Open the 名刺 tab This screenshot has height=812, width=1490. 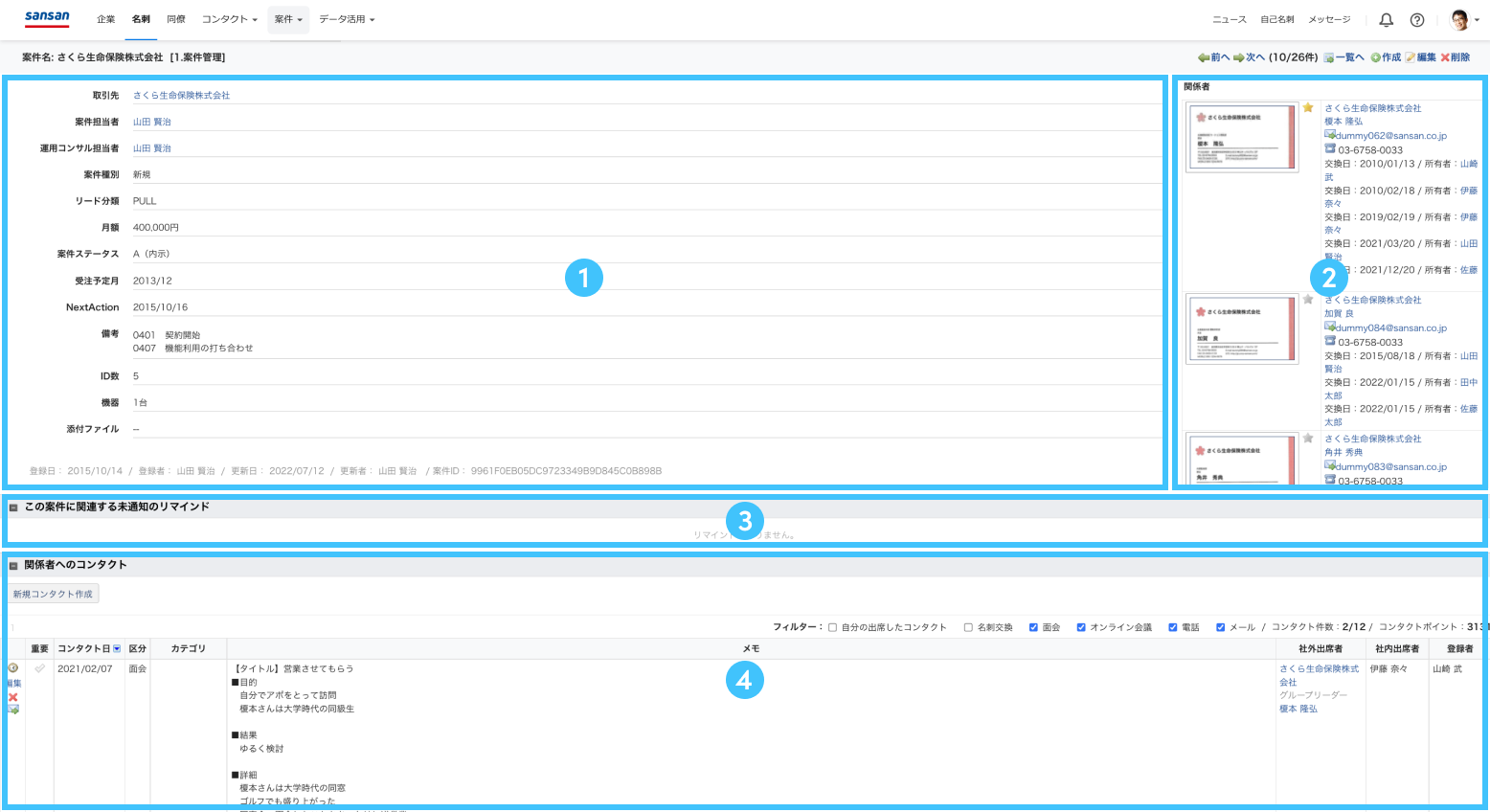(141, 19)
